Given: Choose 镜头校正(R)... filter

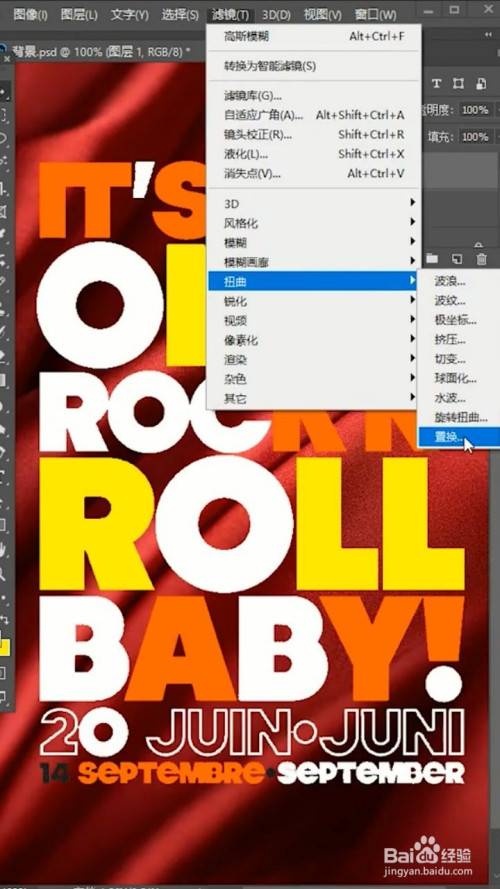Looking at the screenshot, I should [x=314, y=134].
